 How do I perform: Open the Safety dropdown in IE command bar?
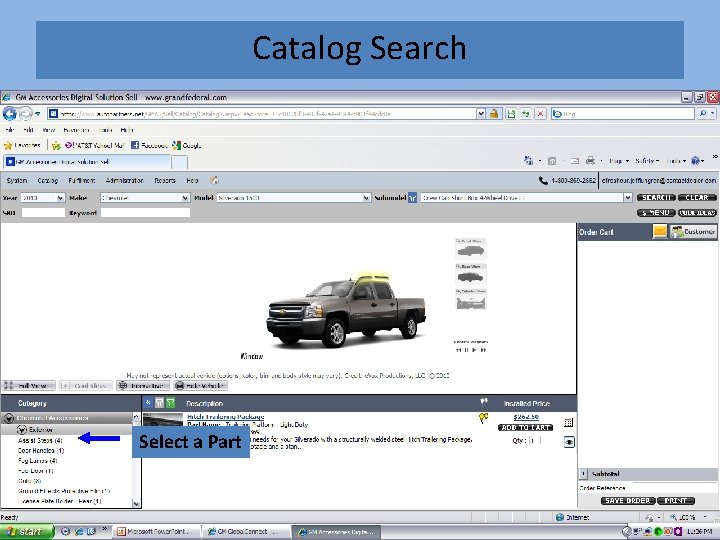click(x=647, y=161)
